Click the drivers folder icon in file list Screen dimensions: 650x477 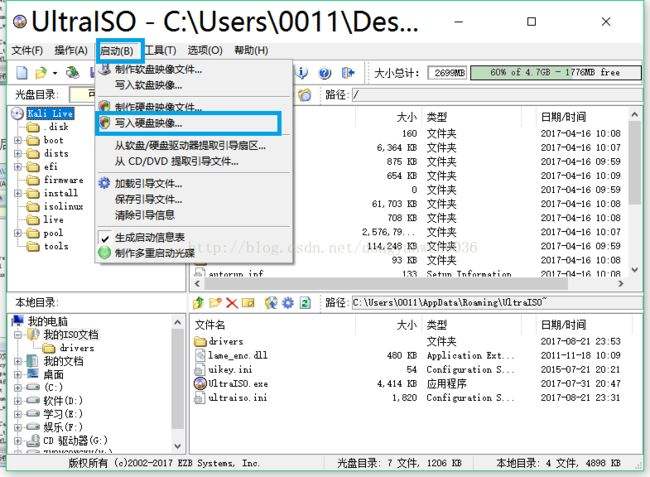tap(200, 341)
